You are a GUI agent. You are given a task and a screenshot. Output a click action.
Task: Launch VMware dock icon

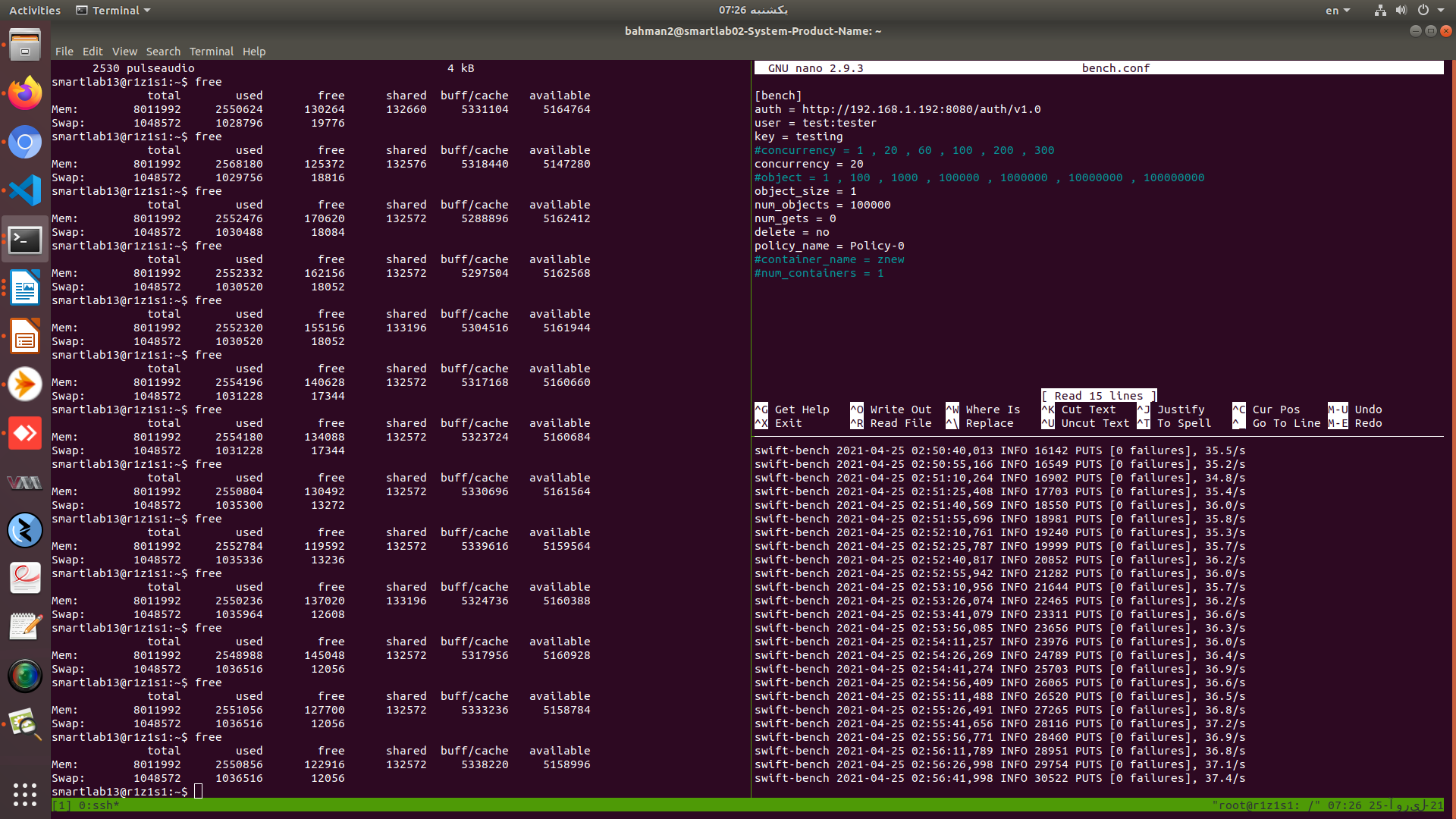click(25, 482)
